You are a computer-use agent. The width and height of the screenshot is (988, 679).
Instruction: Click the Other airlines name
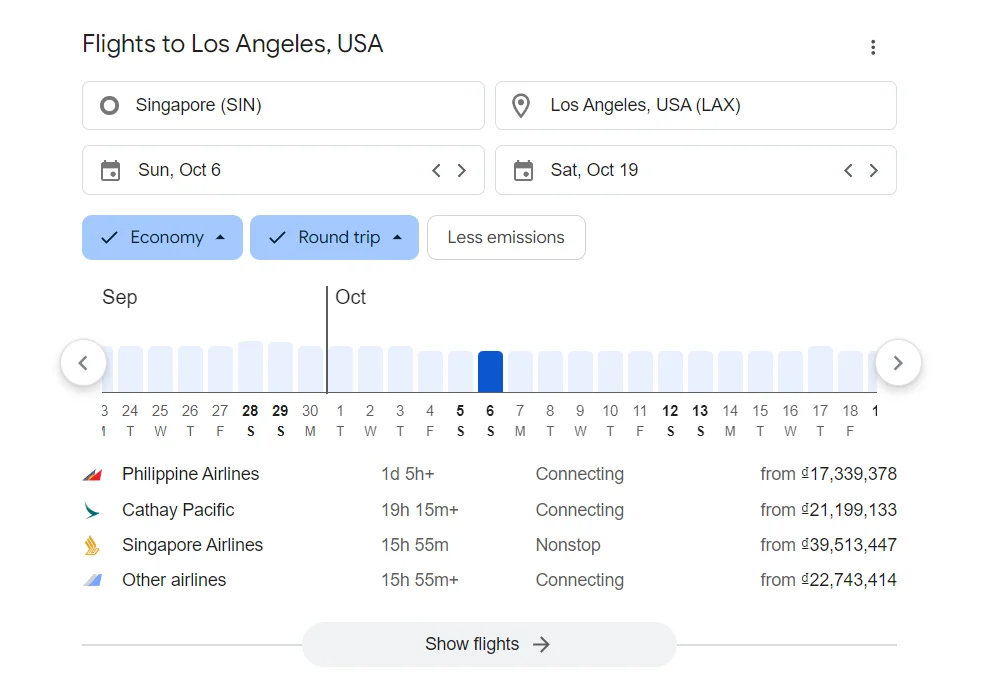coord(174,580)
